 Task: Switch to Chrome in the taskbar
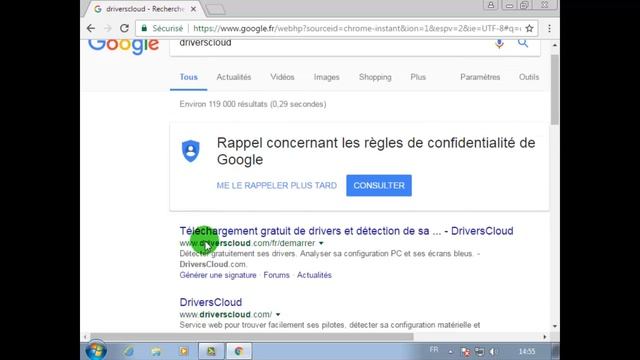pyautogui.click(x=239, y=351)
